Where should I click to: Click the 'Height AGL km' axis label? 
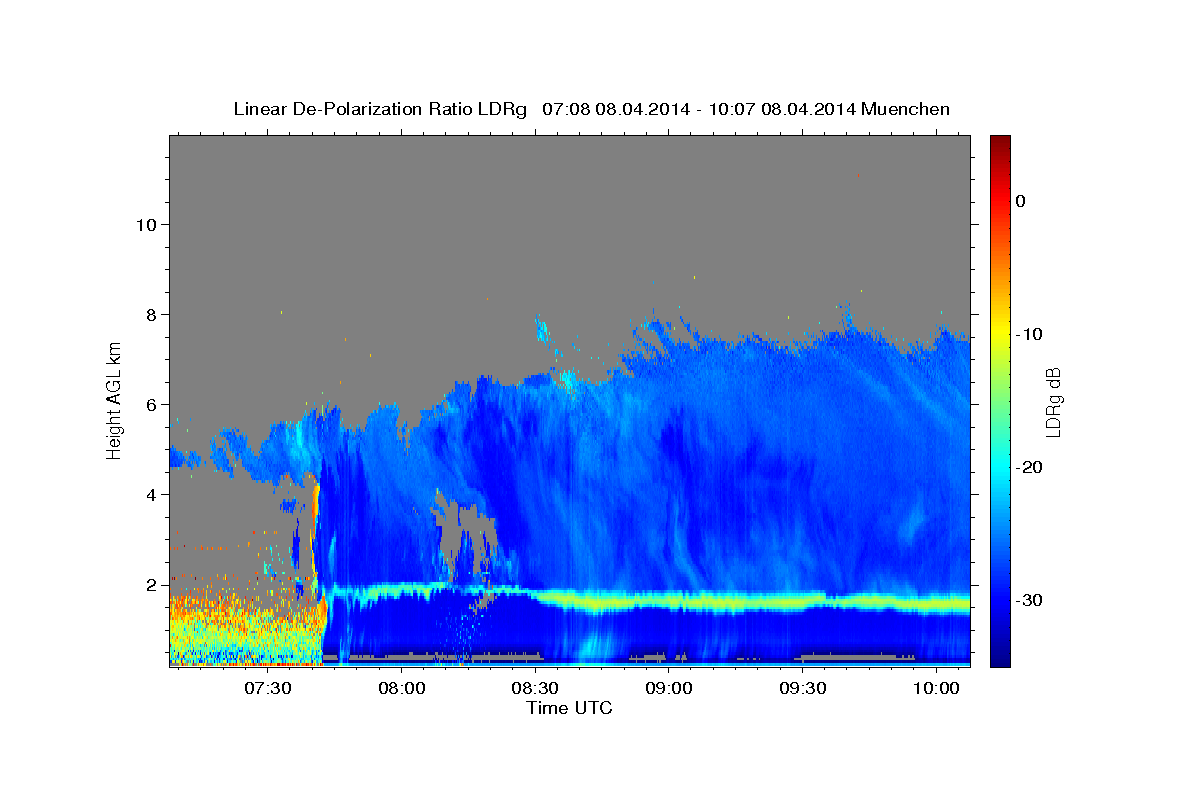(x=114, y=399)
